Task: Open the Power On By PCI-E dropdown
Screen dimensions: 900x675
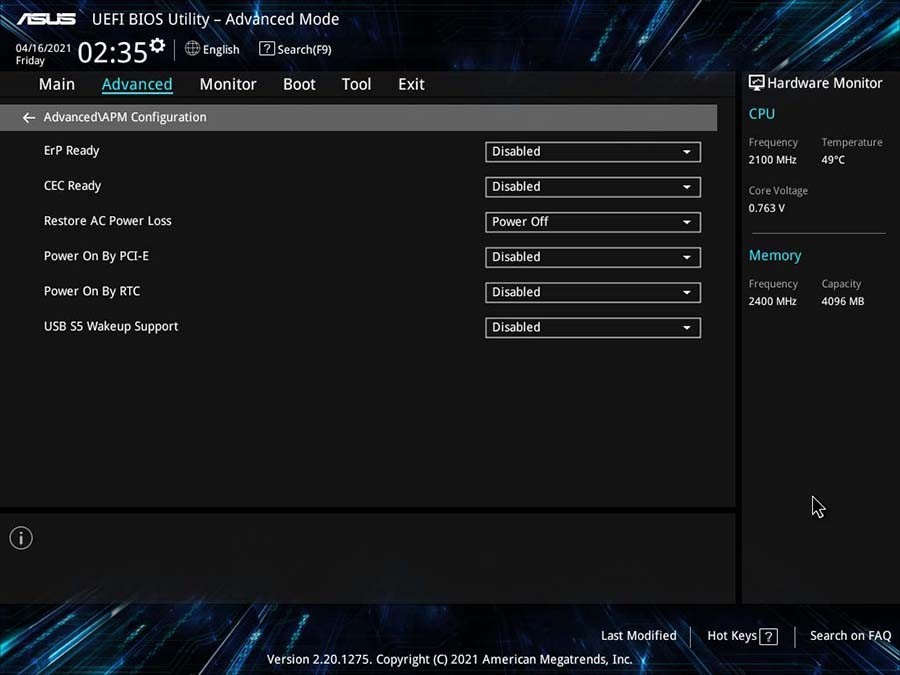Action: pos(592,257)
